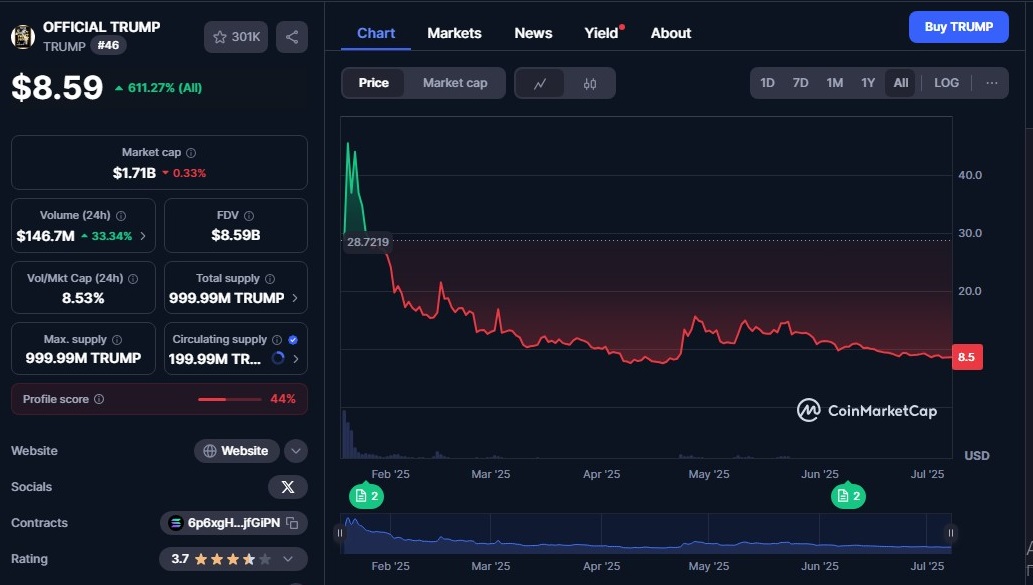1033x585 pixels.
Task: Set chart range to 7D
Action: click(x=800, y=83)
